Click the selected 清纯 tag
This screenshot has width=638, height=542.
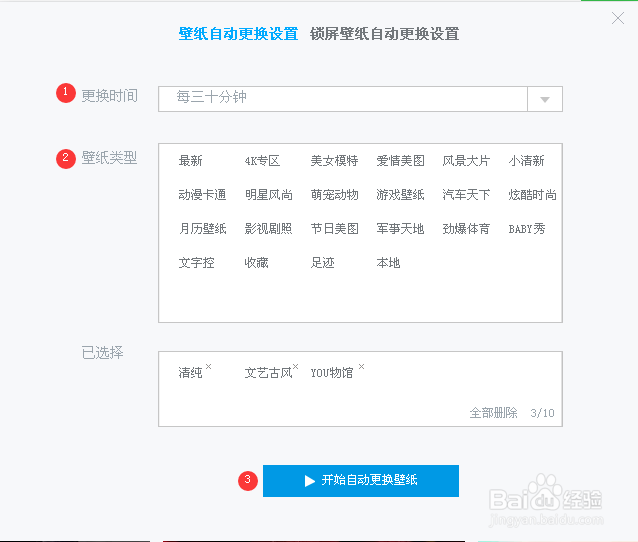coord(190,372)
